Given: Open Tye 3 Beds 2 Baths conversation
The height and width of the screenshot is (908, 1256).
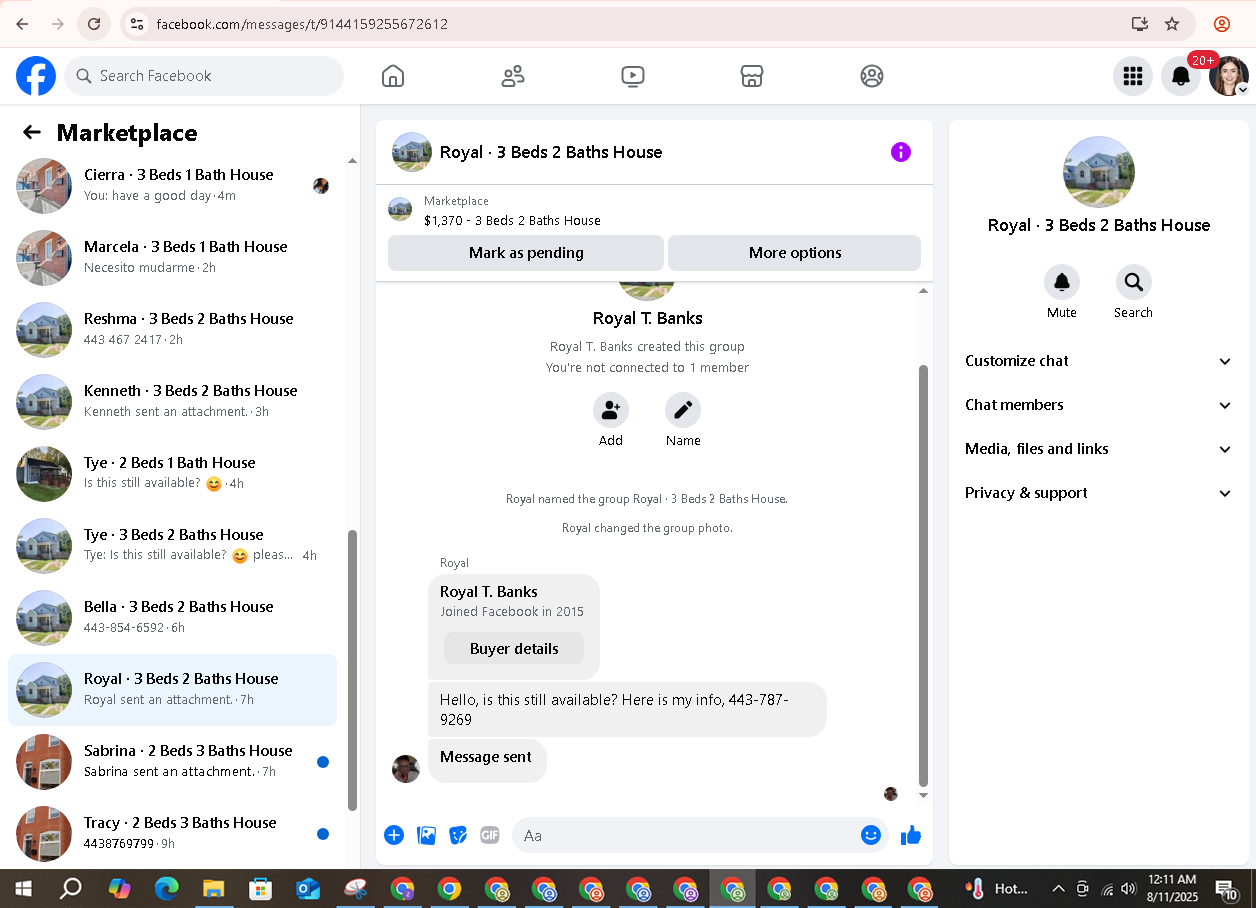Looking at the screenshot, I should [x=172, y=546].
